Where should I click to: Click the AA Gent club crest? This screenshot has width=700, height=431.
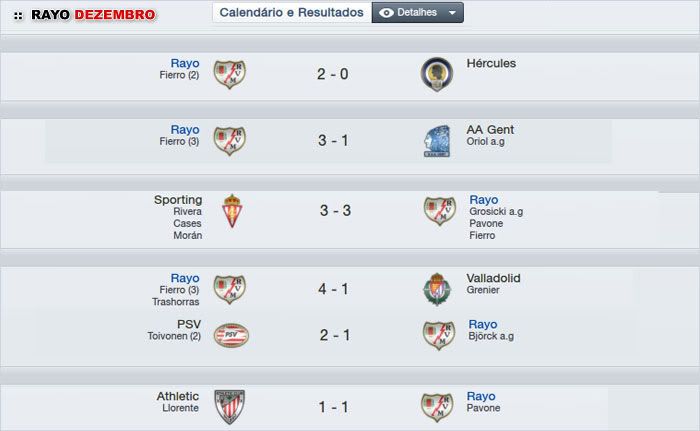pyautogui.click(x=438, y=141)
